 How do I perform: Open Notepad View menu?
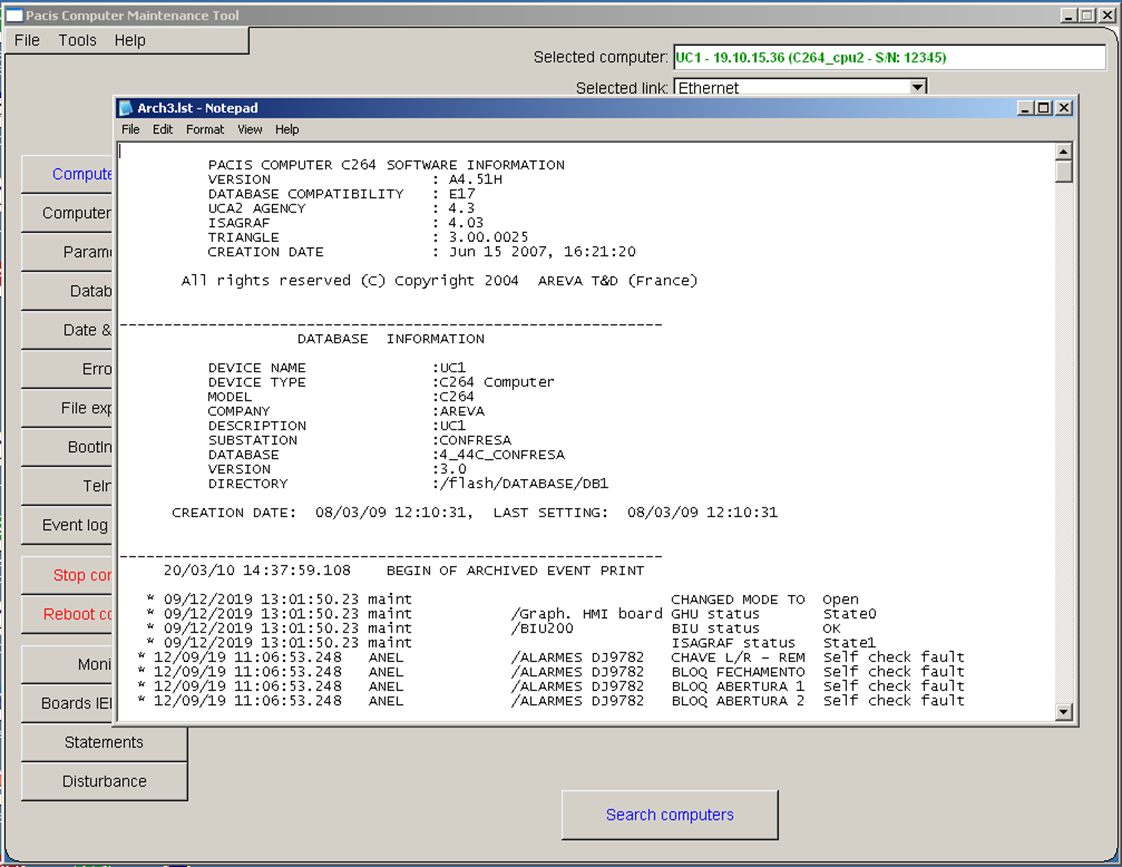(250, 129)
